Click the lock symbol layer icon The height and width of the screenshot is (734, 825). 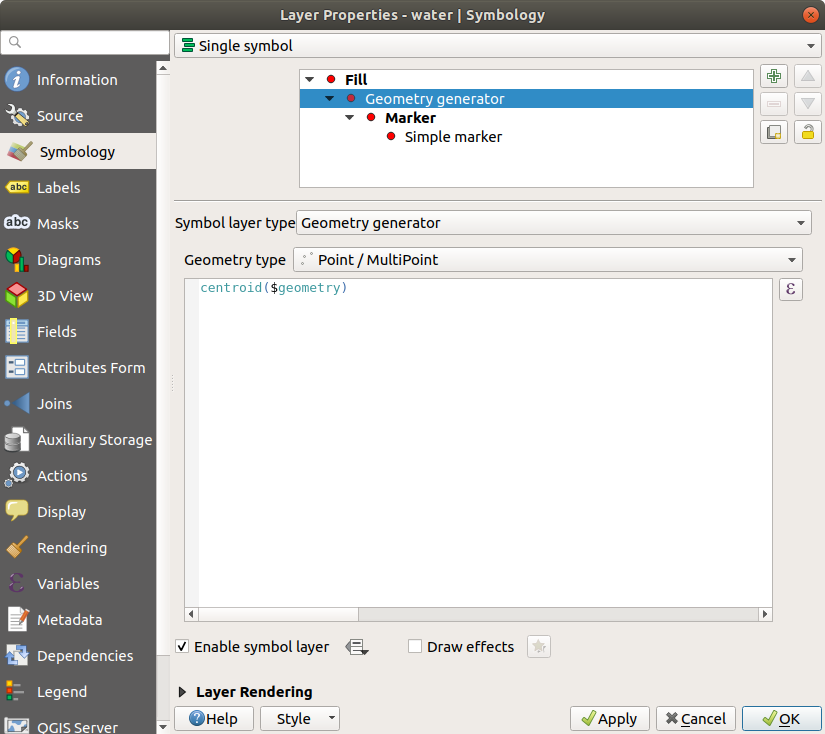pyautogui.click(x=807, y=131)
